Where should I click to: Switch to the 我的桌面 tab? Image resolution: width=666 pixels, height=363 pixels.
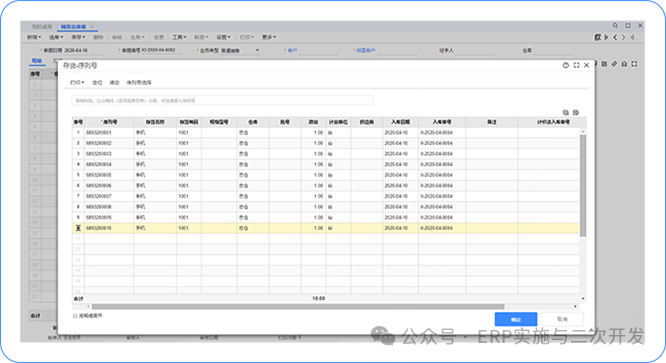42,26
